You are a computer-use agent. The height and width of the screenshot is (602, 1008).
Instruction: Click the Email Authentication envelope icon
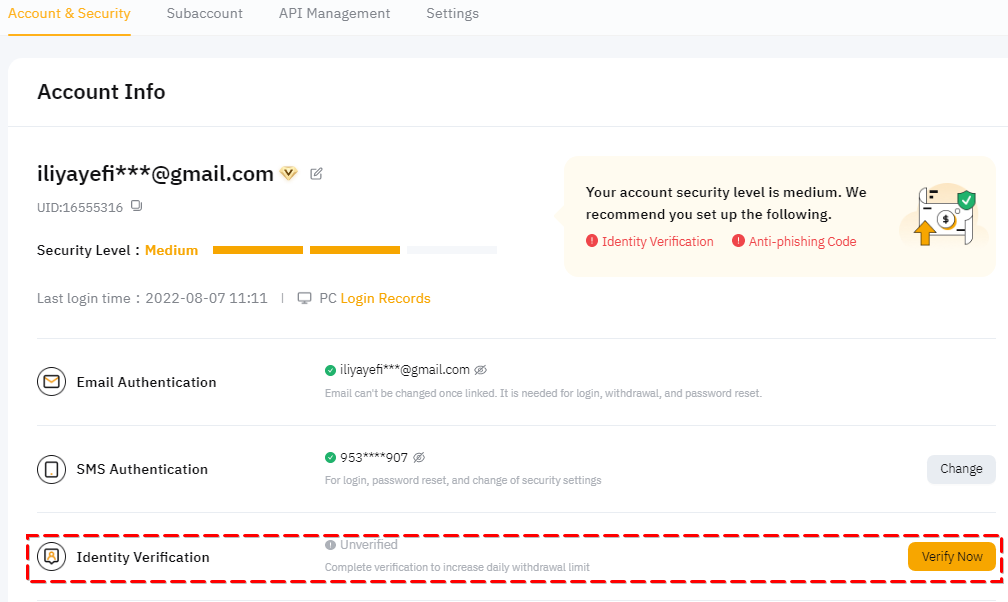[x=51, y=382]
